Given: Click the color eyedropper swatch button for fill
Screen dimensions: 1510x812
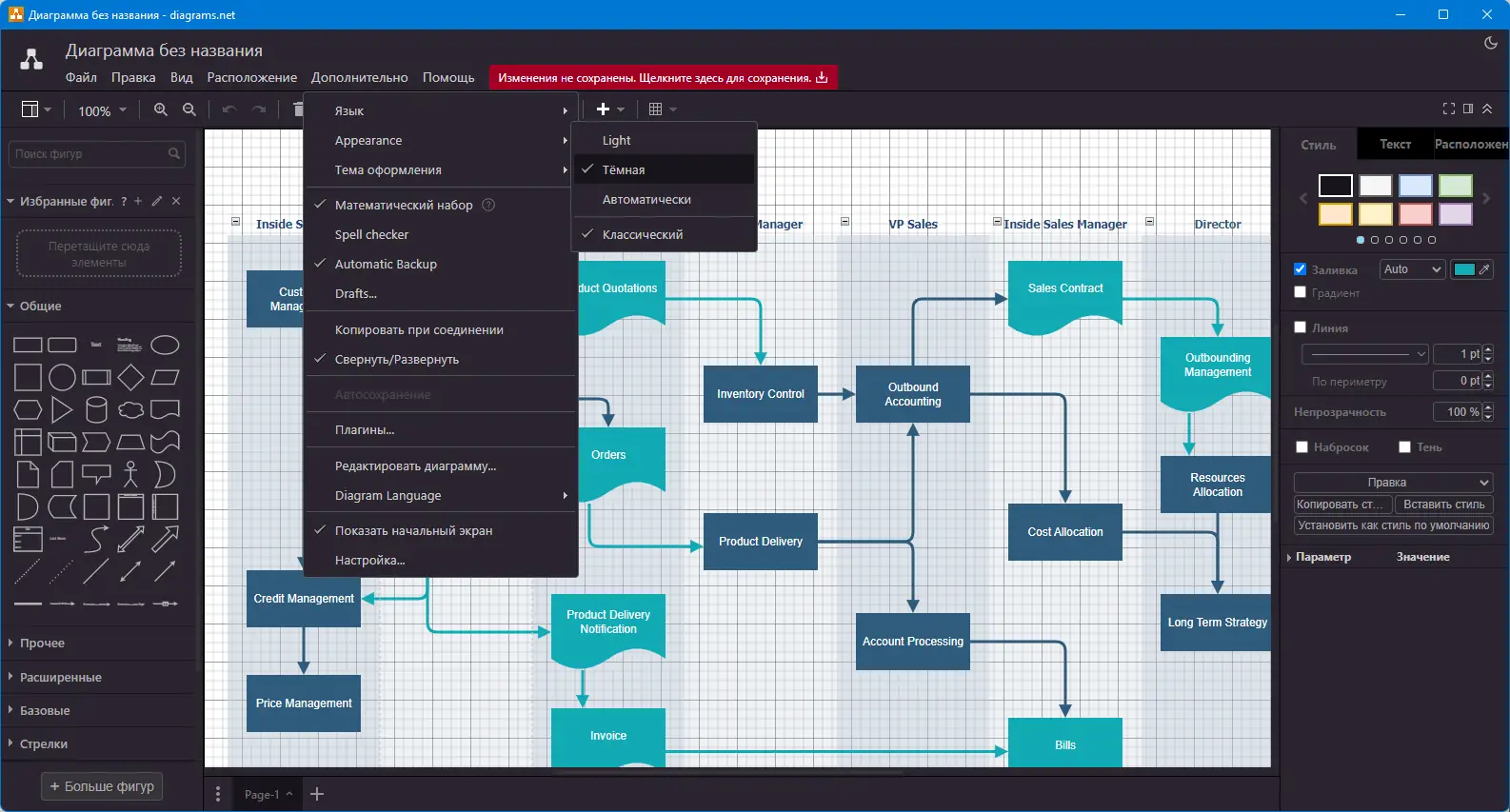Looking at the screenshot, I should point(1472,269).
